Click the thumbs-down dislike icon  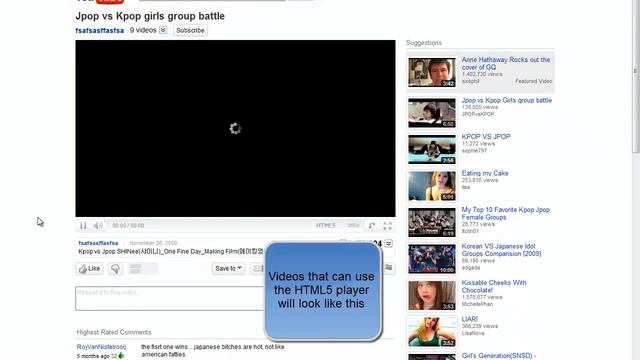coord(116,269)
